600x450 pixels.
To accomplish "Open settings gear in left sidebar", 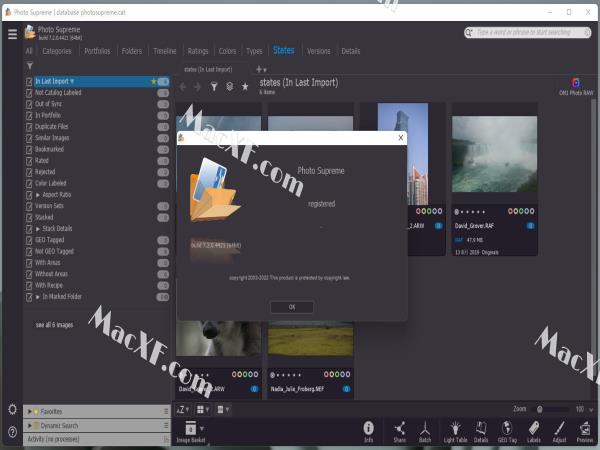I will (12, 409).
